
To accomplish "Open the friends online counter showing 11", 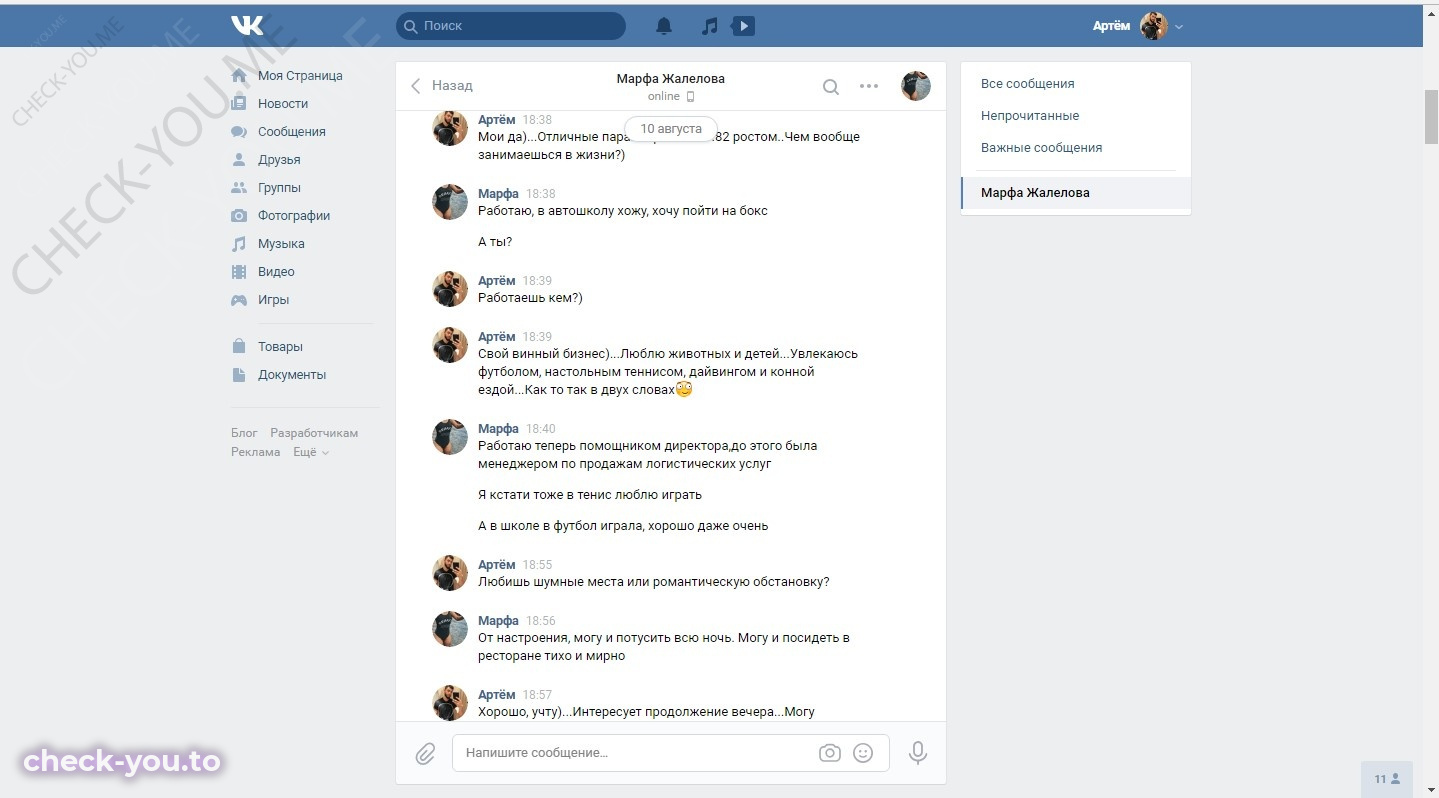I will pos(1387,779).
